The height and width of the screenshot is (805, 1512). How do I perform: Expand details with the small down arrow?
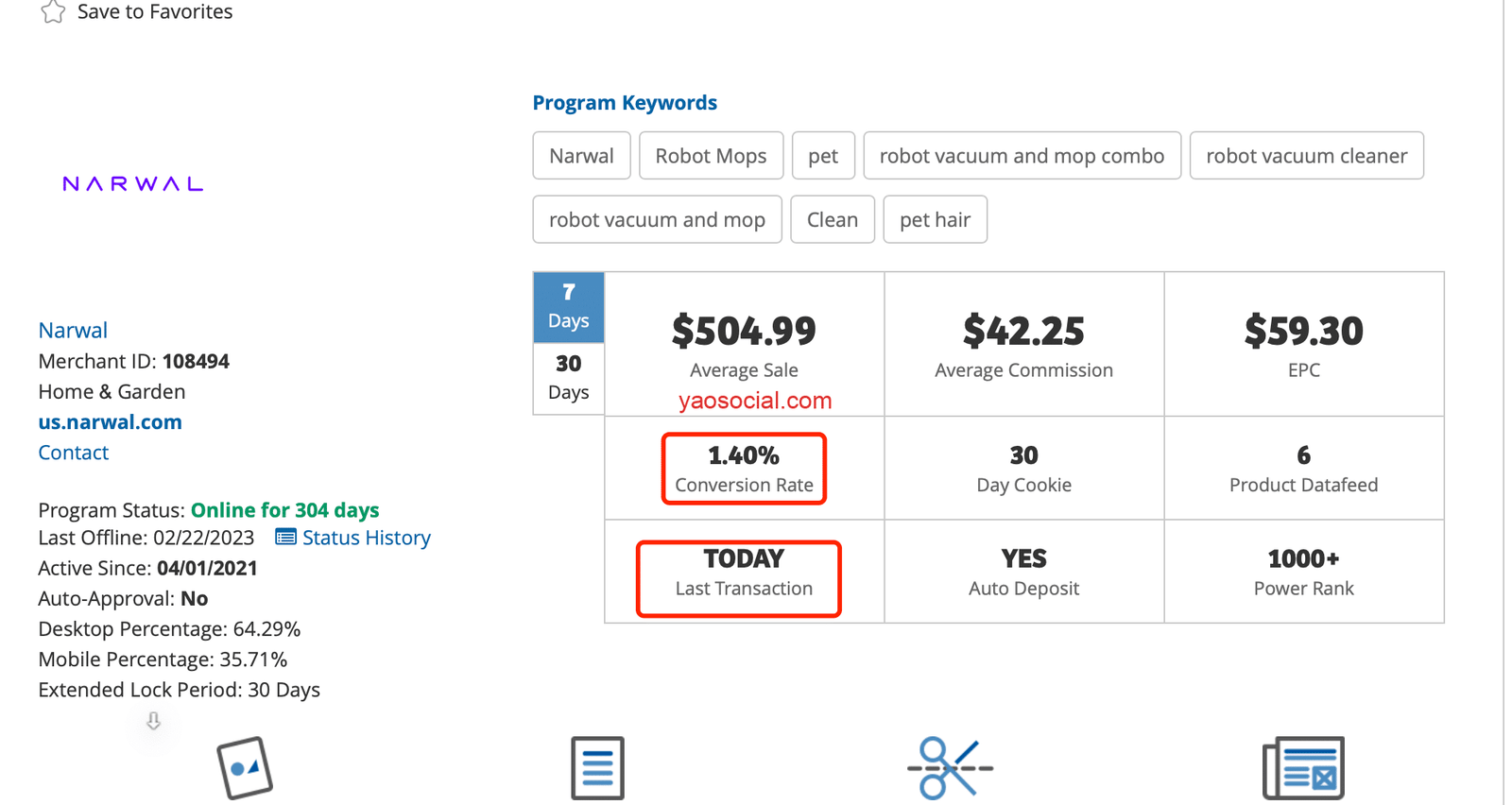[x=153, y=721]
